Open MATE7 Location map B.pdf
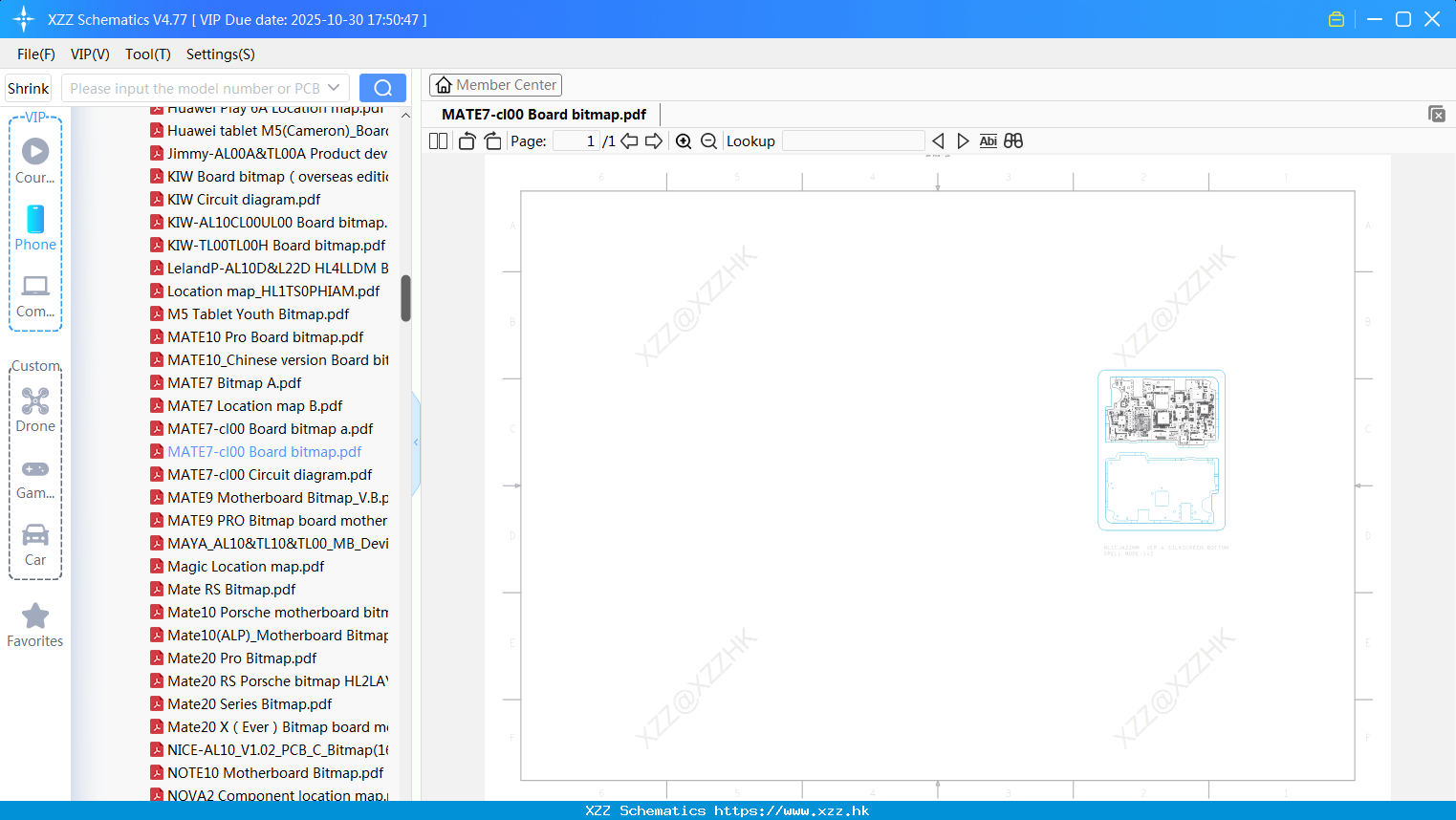Viewport: 1456px width, 820px height. pos(254,406)
